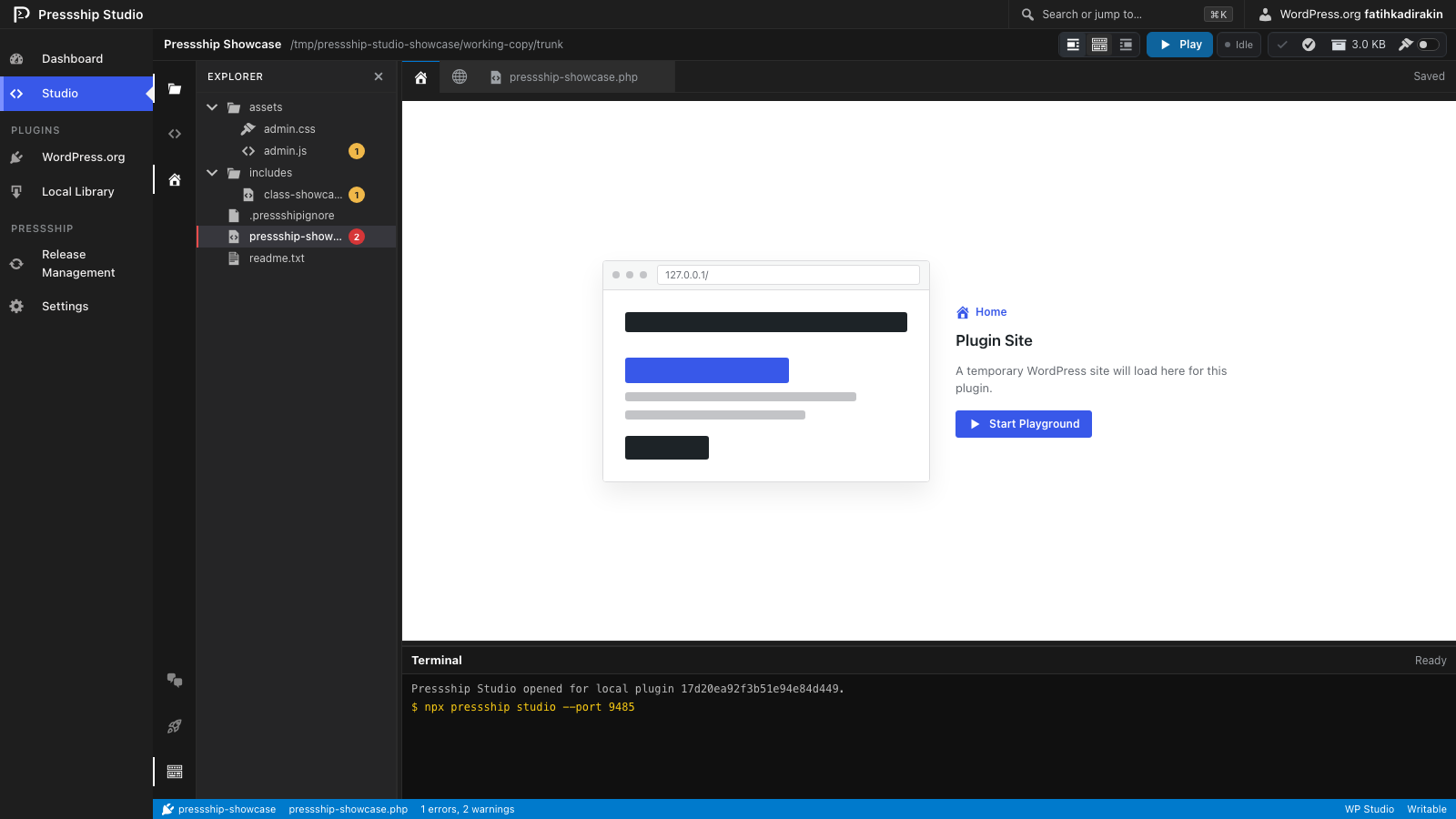Click the Home link above Plugin Site

982,312
